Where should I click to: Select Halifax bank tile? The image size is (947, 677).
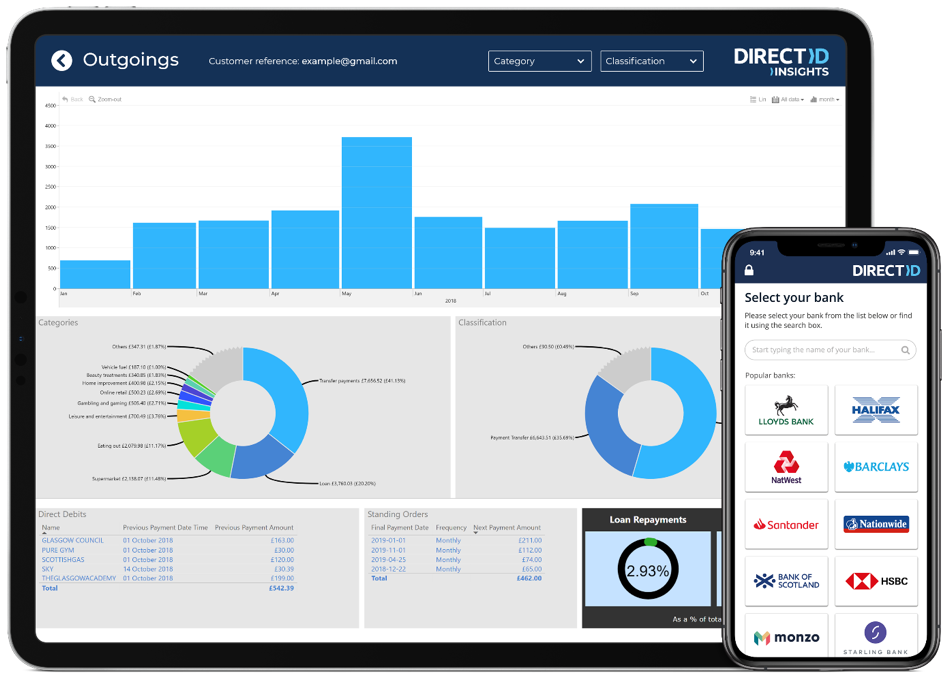point(876,410)
